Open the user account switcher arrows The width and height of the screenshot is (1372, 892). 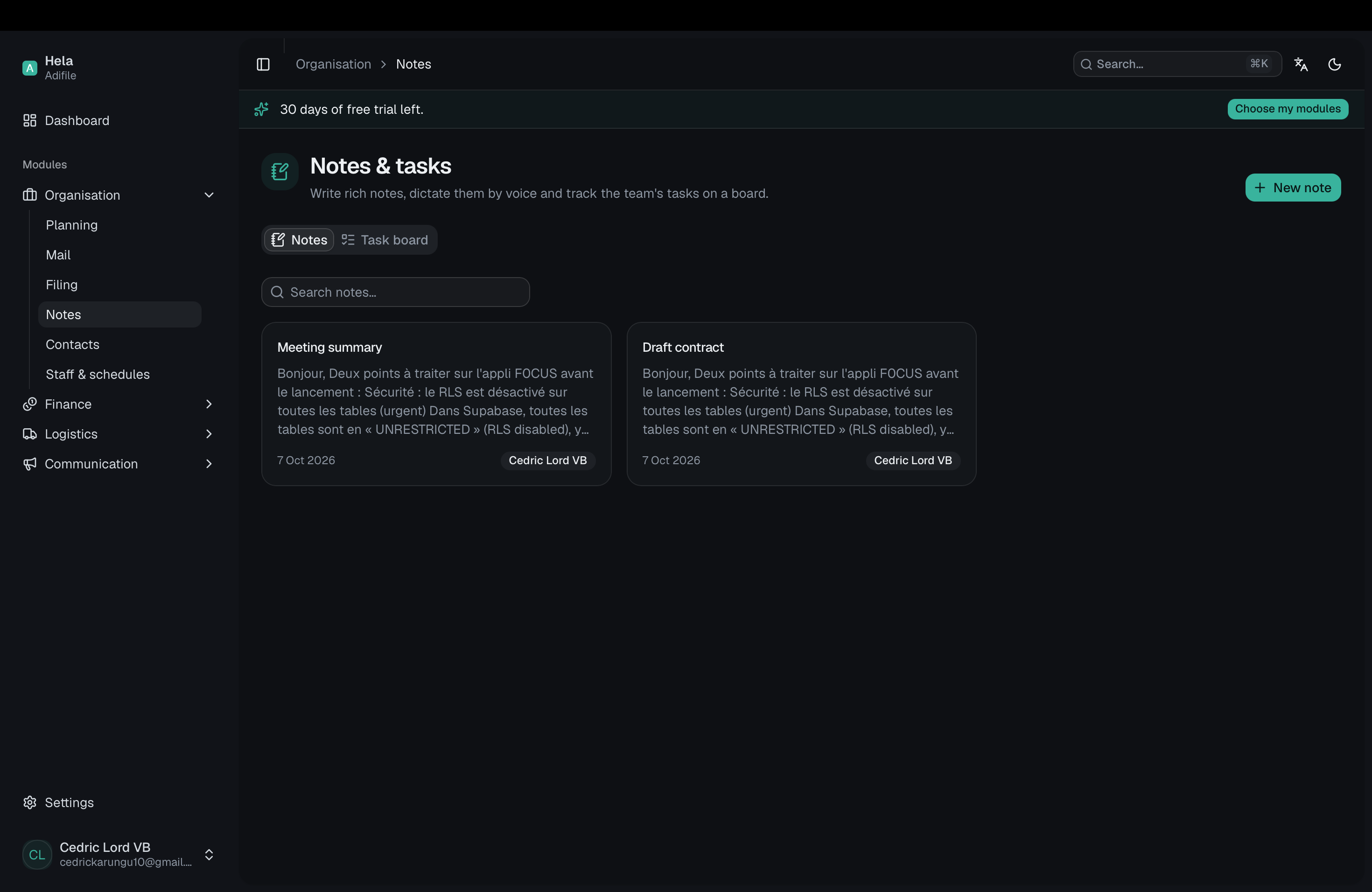(209, 855)
